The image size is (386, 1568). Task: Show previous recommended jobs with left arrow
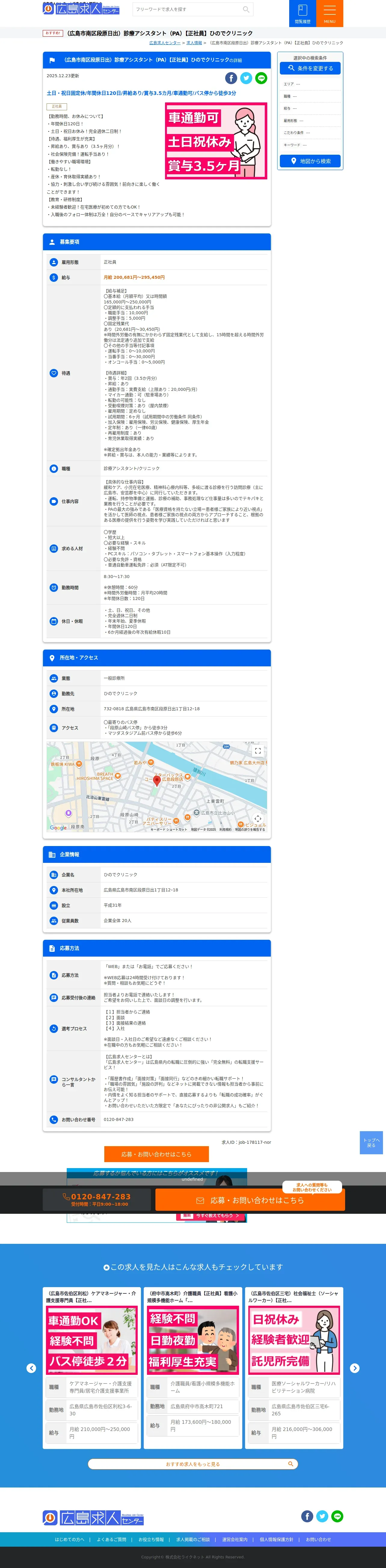click(x=32, y=1368)
